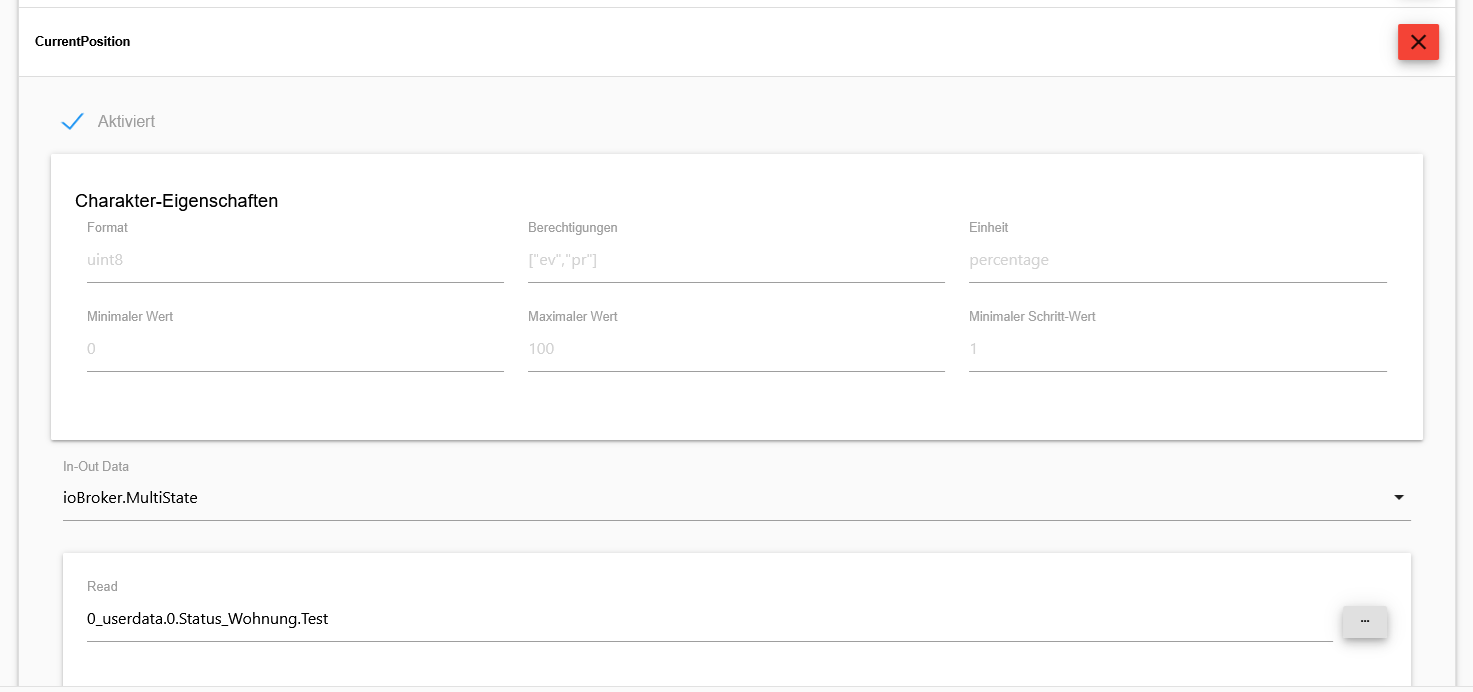Click the Read state ID input field
This screenshot has width=1473, height=692.
(700, 619)
